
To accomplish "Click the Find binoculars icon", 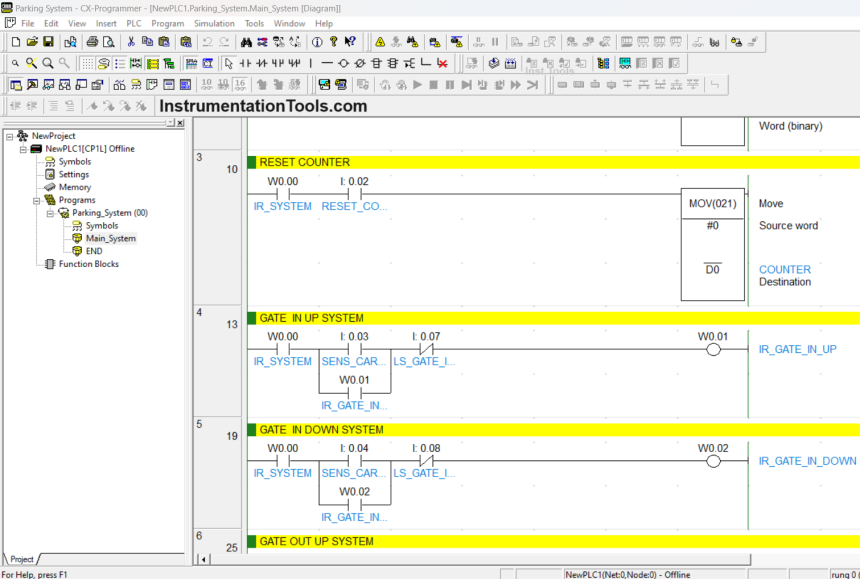I will click(x=246, y=42).
